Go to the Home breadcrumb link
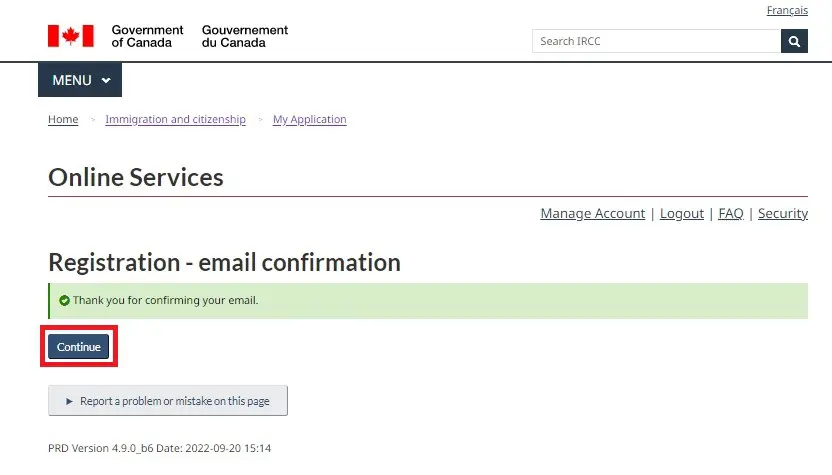This screenshot has width=832, height=475. (63, 119)
